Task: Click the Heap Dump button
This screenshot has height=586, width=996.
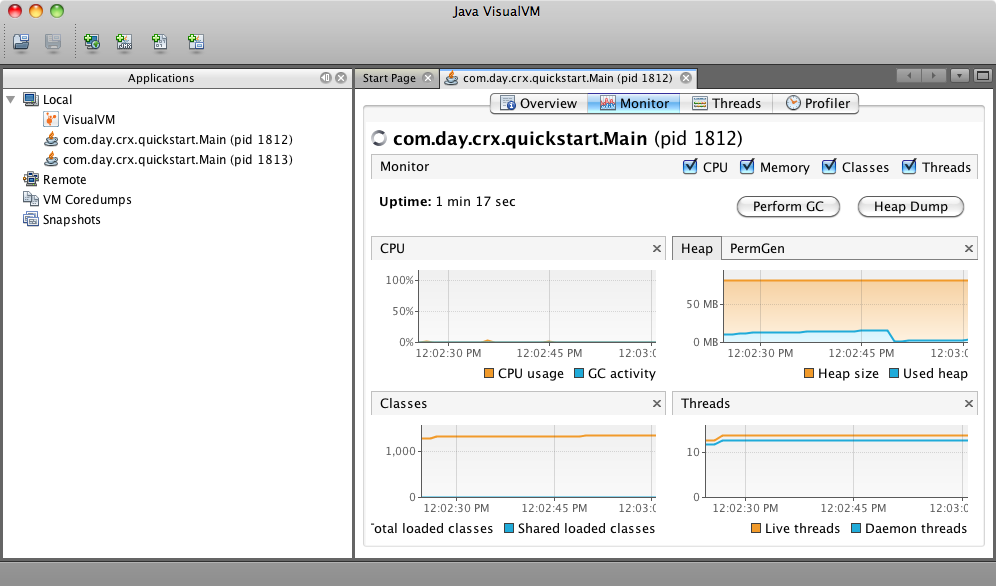Action: [910, 206]
